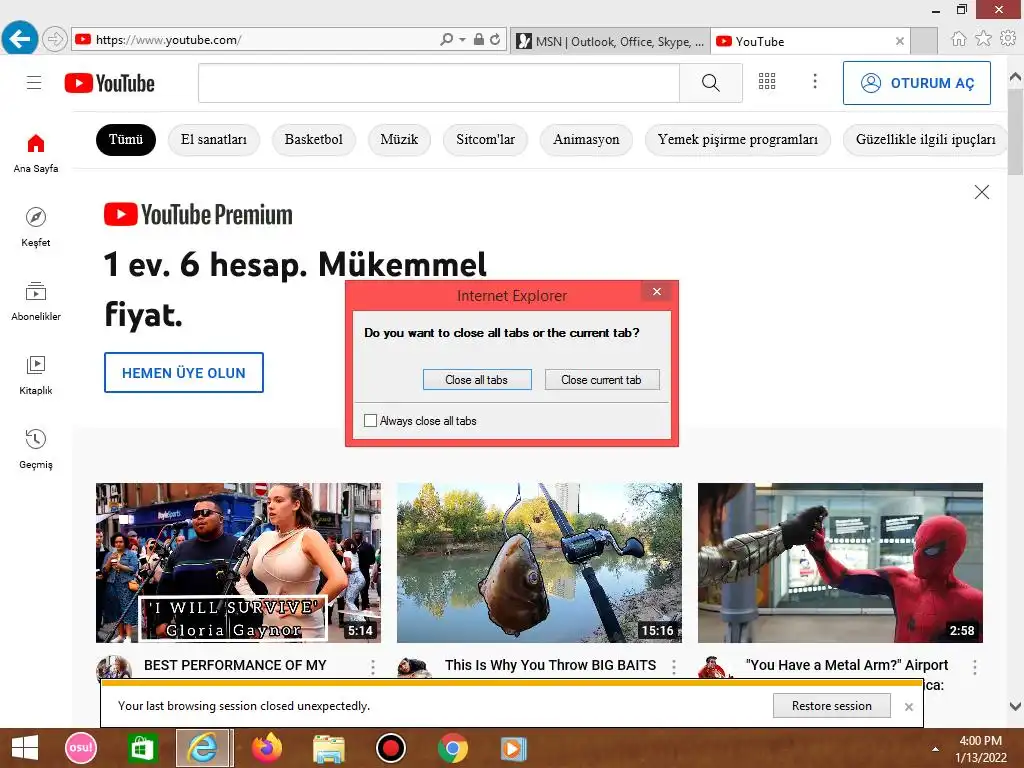
Task: Close the Internet Explorer dialog with X
Action: click(657, 291)
